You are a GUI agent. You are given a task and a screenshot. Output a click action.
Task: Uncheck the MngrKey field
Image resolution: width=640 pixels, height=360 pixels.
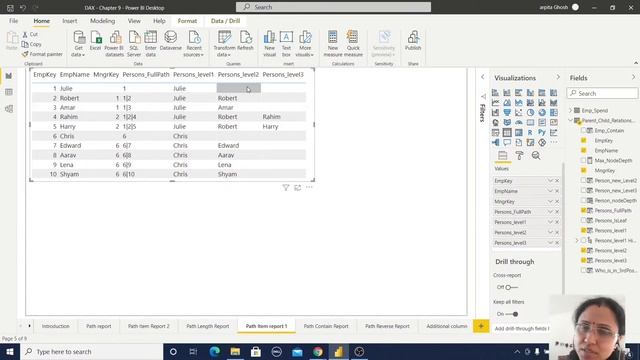click(583, 170)
